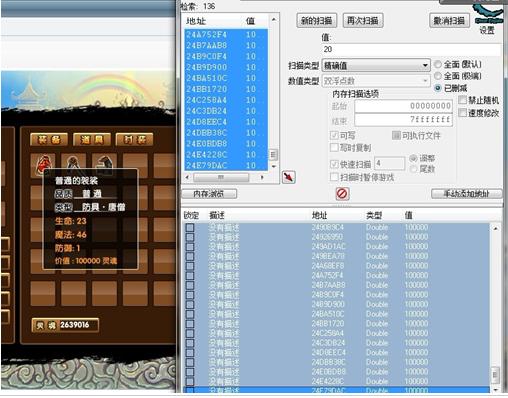Click the red circle clear-list icon
The width and height of the screenshot is (508, 398).
tap(342, 193)
